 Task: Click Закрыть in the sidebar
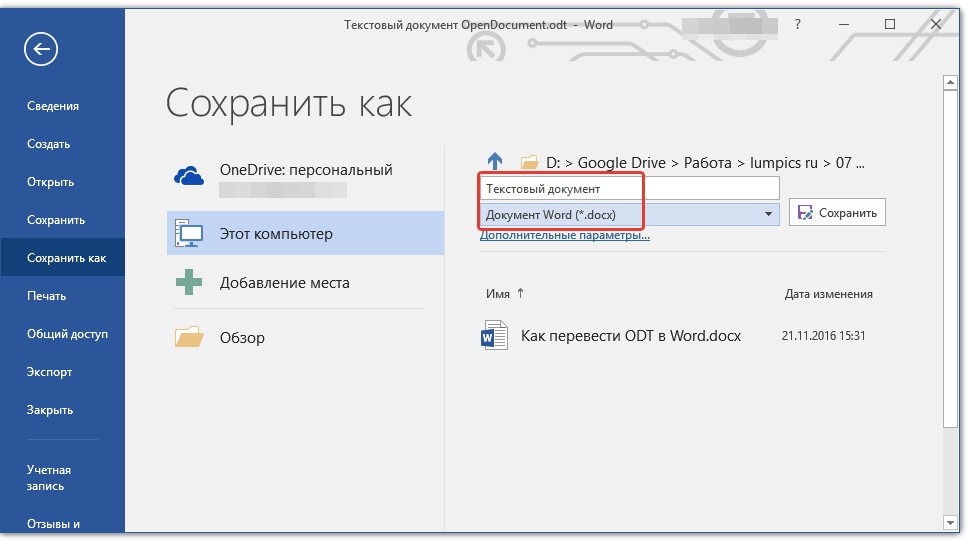coord(50,409)
